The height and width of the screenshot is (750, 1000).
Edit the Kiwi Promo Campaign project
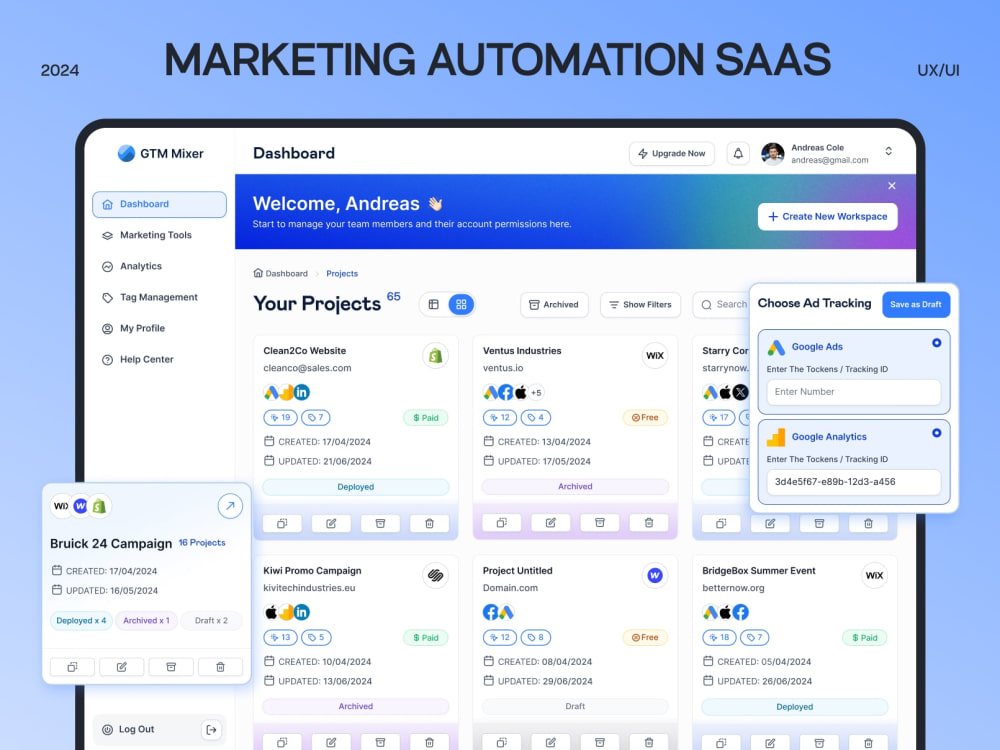(x=331, y=742)
